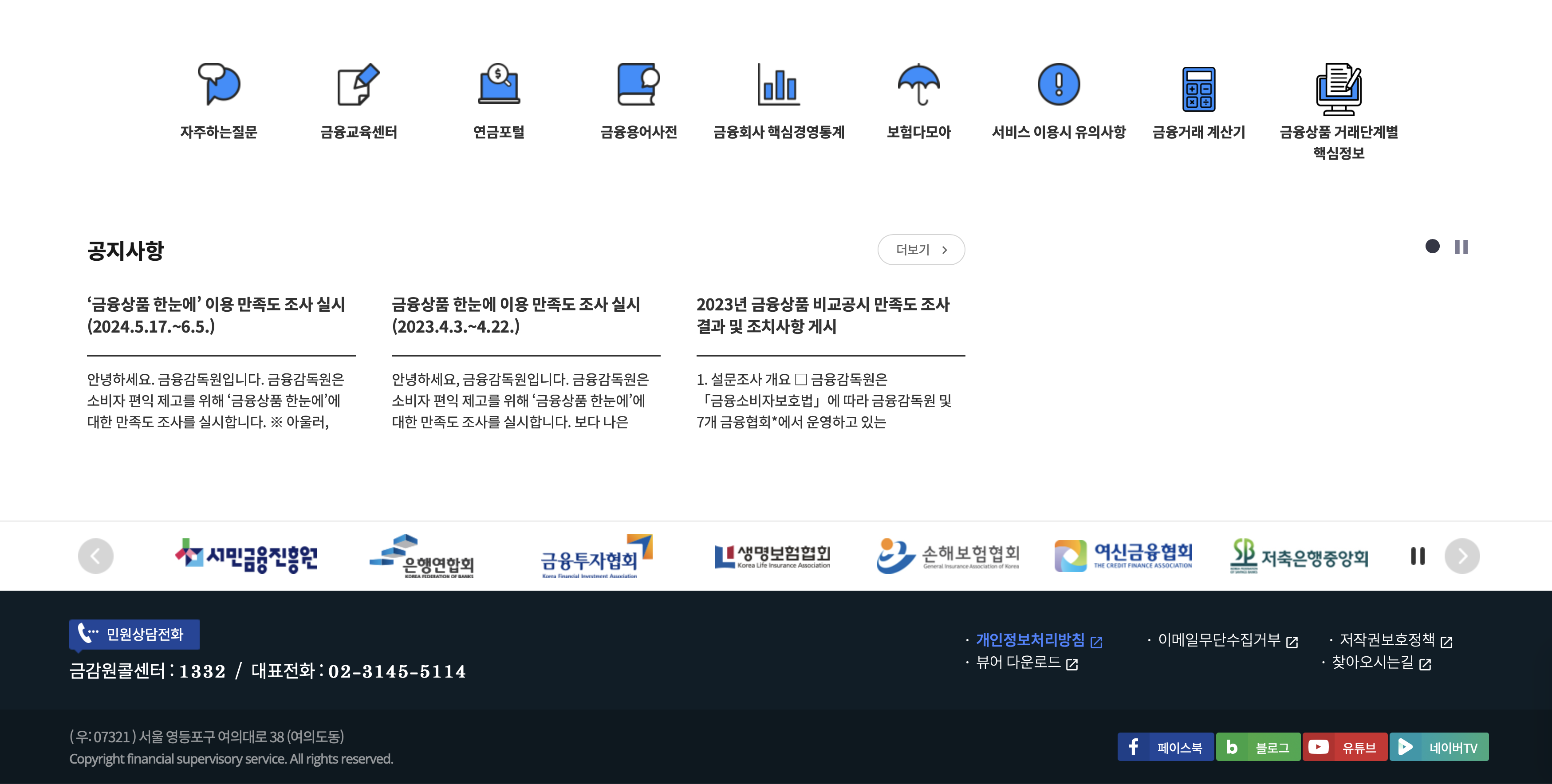
Task: Click the 보험다모아 umbrella icon
Action: click(918, 84)
